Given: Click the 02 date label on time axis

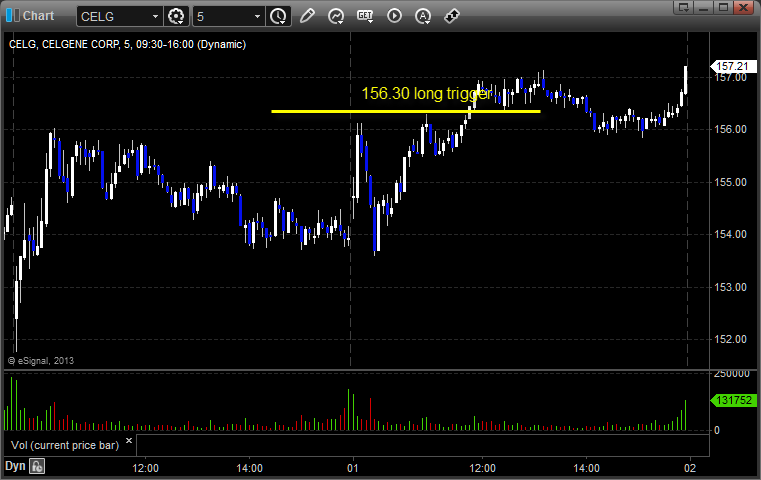Looking at the screenshot, I should pyautogui.click(x=690, y=468).
